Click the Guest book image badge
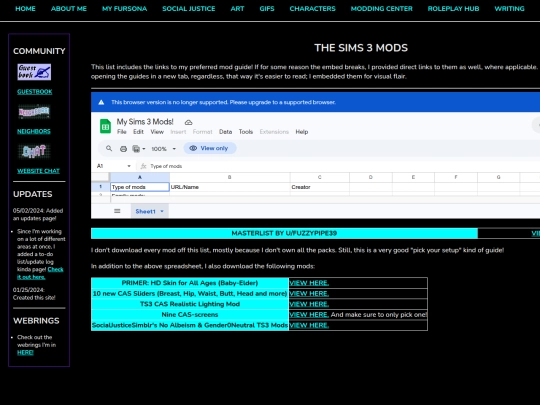Image resolution: width=540 pixels, height=405 pixels. tap(34, 72)
